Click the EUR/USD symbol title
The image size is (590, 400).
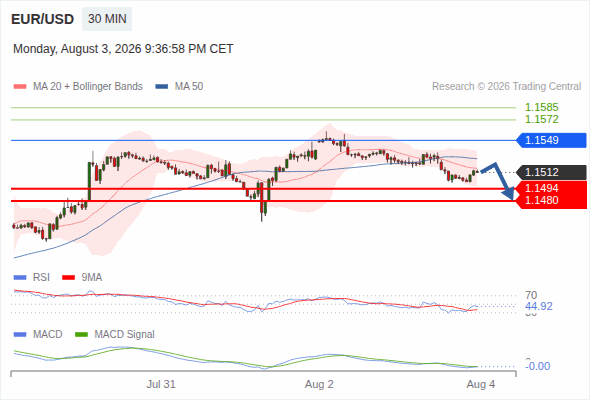[x=43, y=19]
